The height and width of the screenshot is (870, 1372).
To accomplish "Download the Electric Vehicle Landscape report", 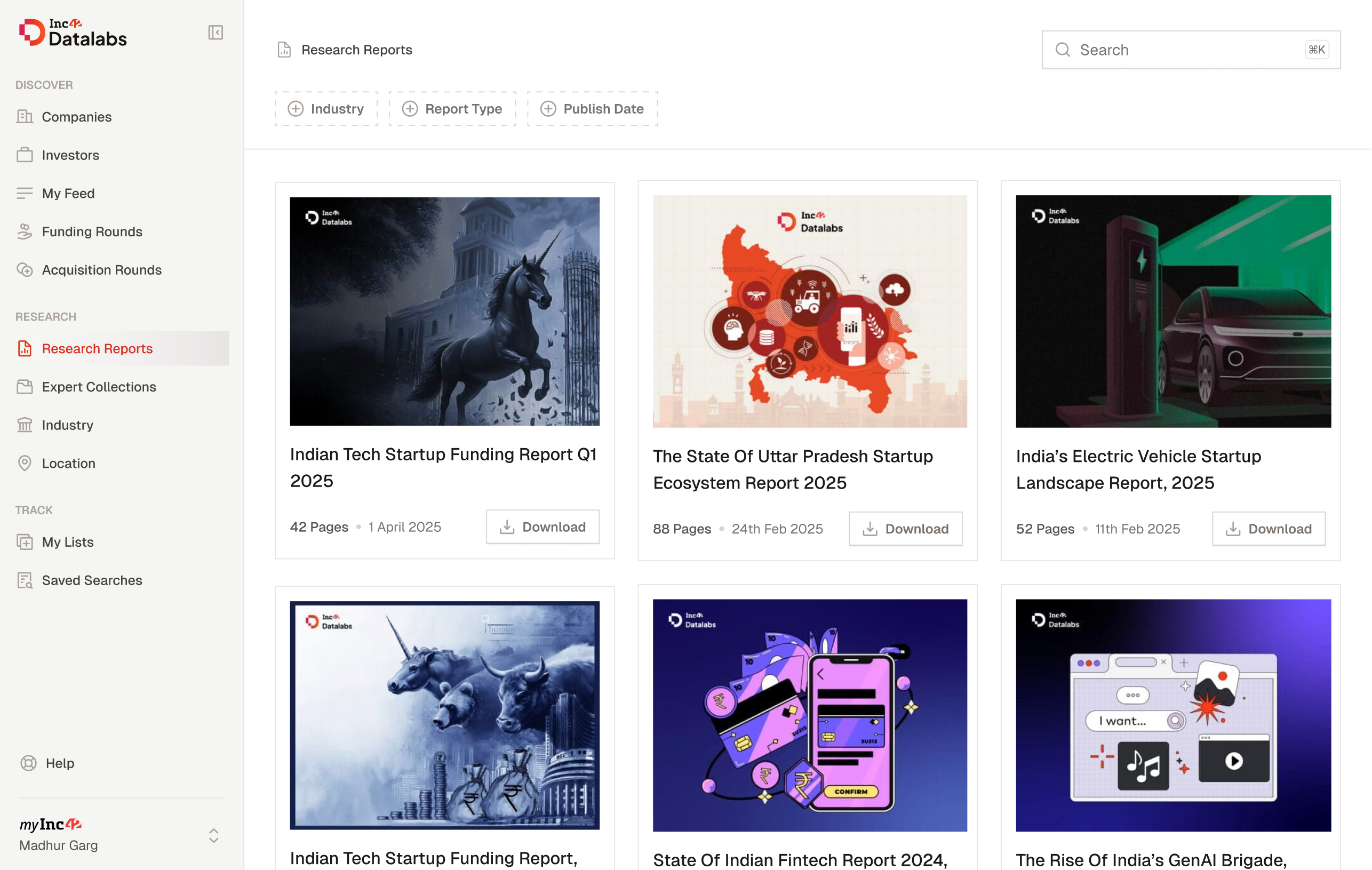I will (1268, 529).
